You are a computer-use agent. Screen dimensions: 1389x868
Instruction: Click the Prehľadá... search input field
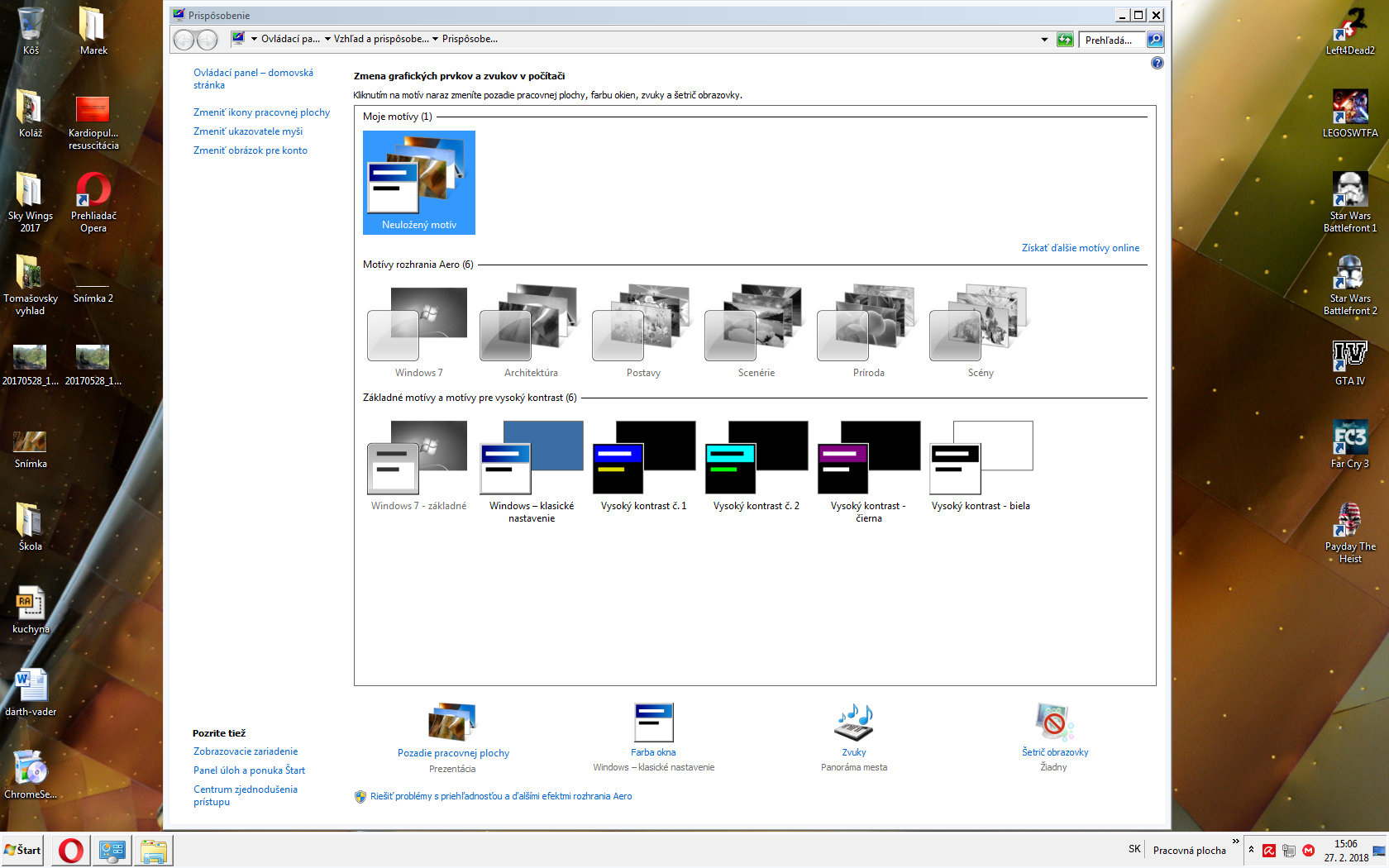tap(1112, 40)
